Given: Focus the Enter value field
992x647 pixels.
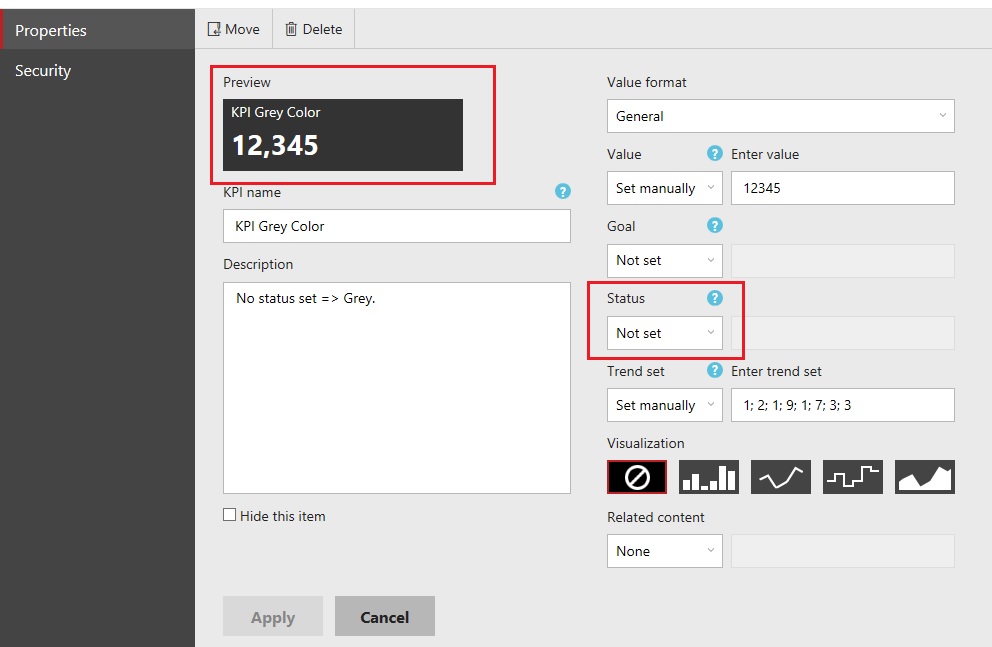Looking at the screenshot, I should (843, 188).
